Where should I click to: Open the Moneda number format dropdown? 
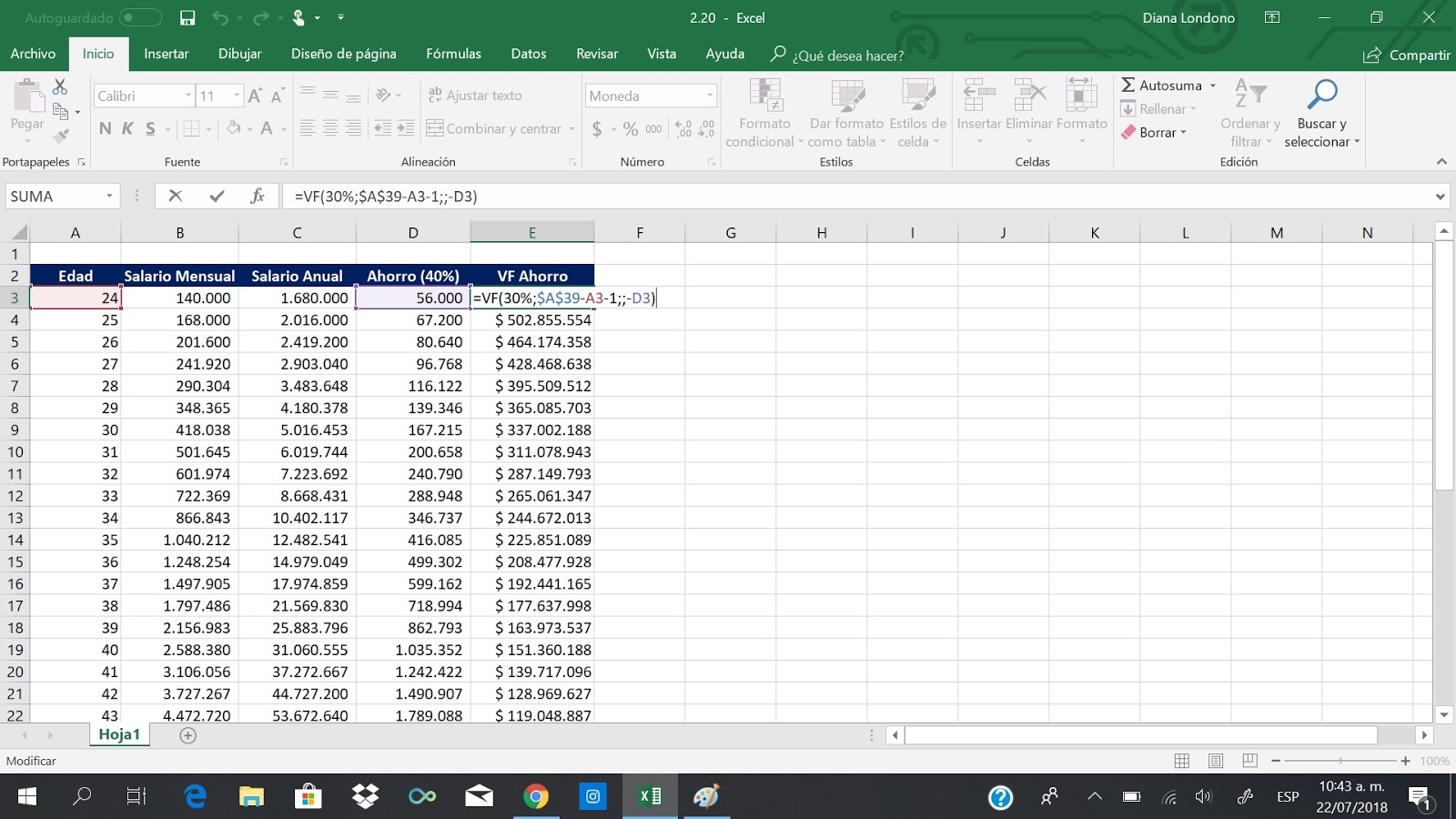coord(711,95)
